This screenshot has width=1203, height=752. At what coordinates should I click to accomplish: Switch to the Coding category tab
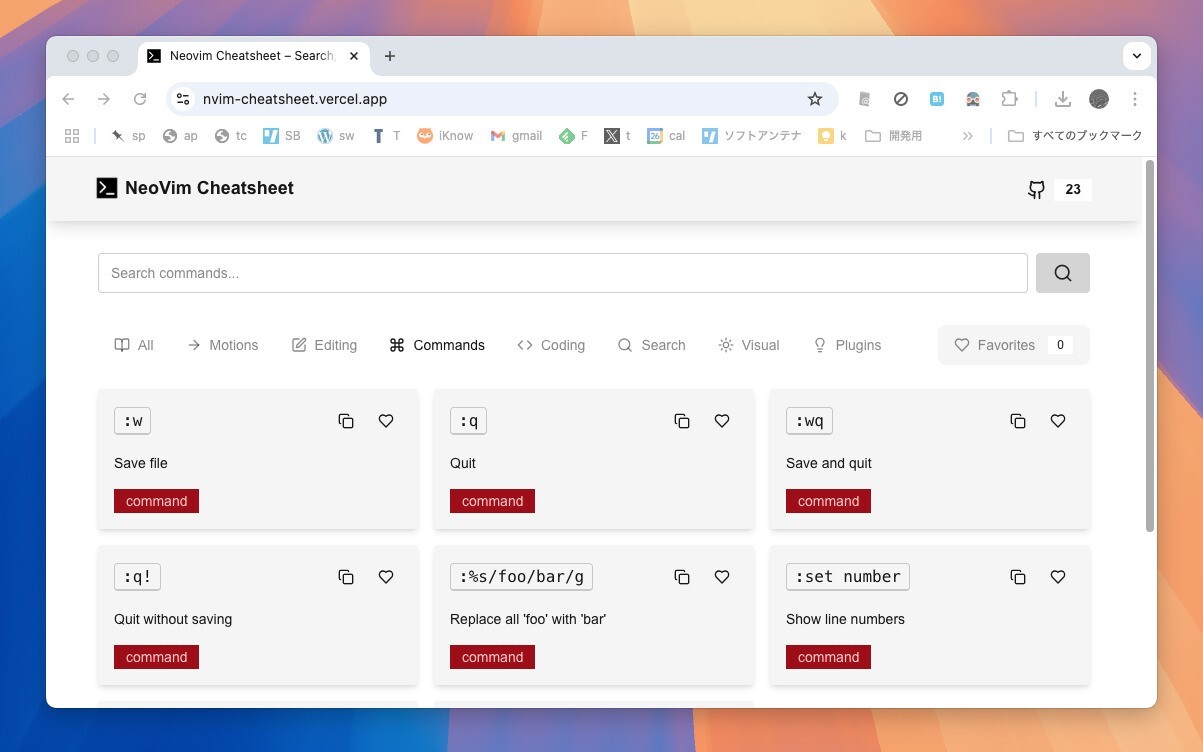(x=551, y=345)
